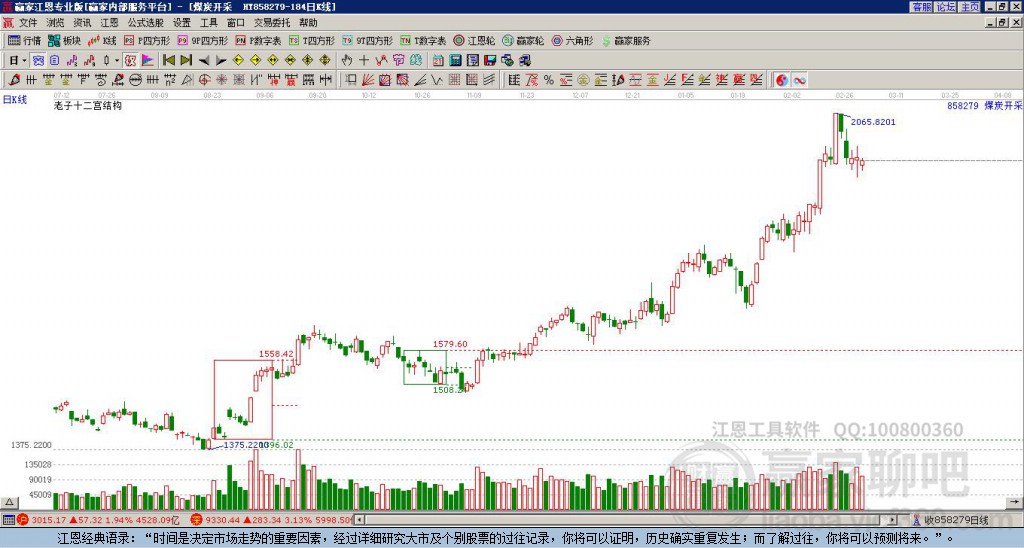1024x548 pixels.
Task: Toggle the infinity loop icon
Action: (799, 80)
